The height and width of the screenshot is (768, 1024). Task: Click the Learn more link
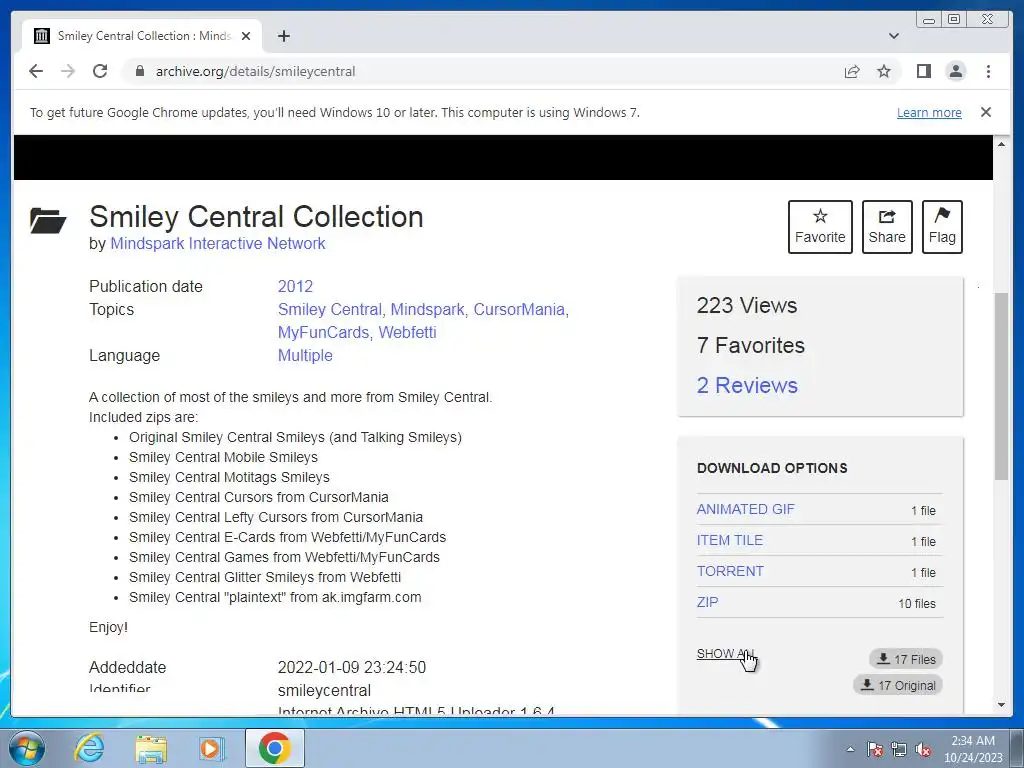tap(929, 112)
